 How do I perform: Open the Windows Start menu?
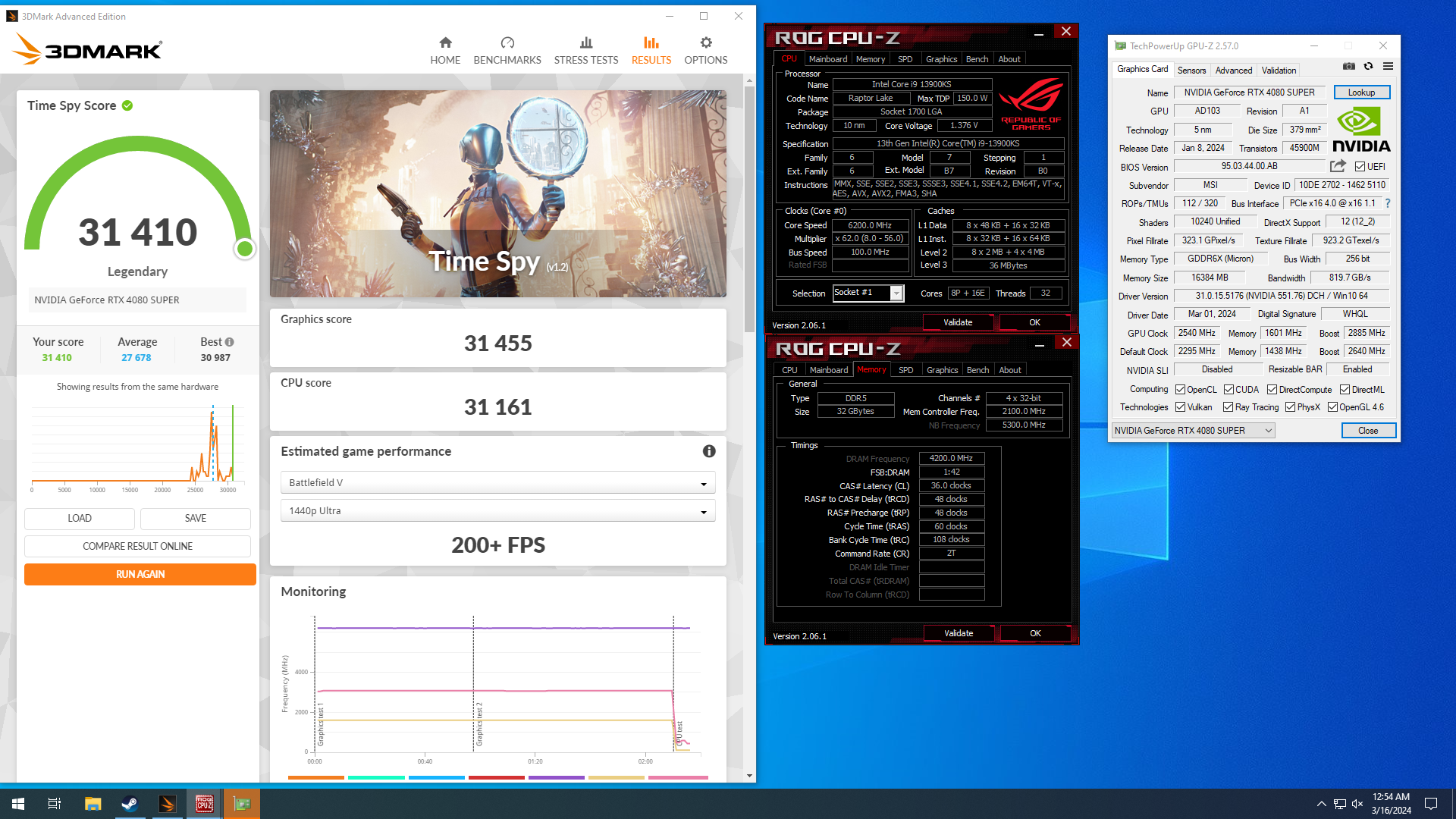[x=18, y=804]
